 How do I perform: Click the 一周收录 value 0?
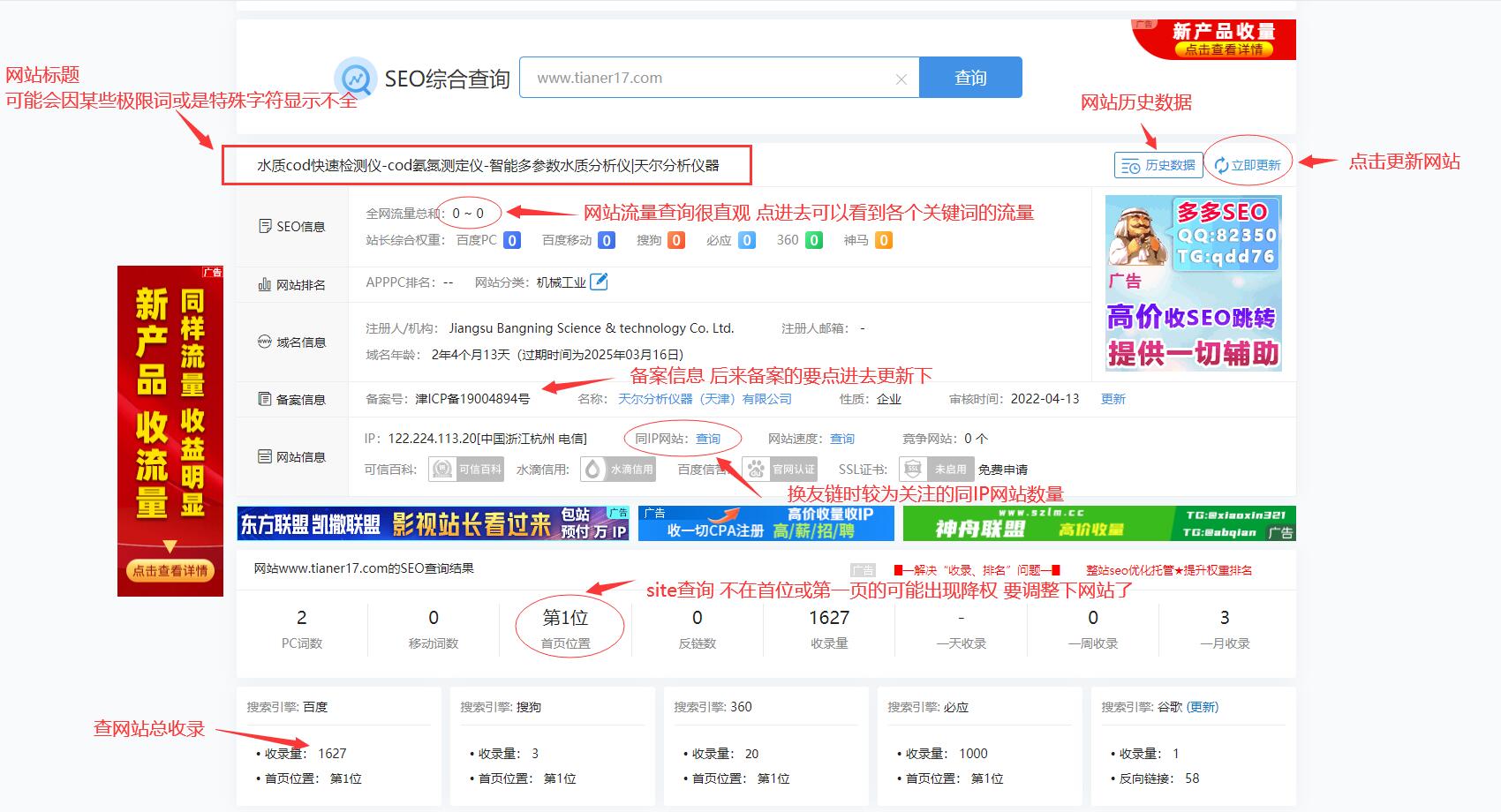[1093, 617]
